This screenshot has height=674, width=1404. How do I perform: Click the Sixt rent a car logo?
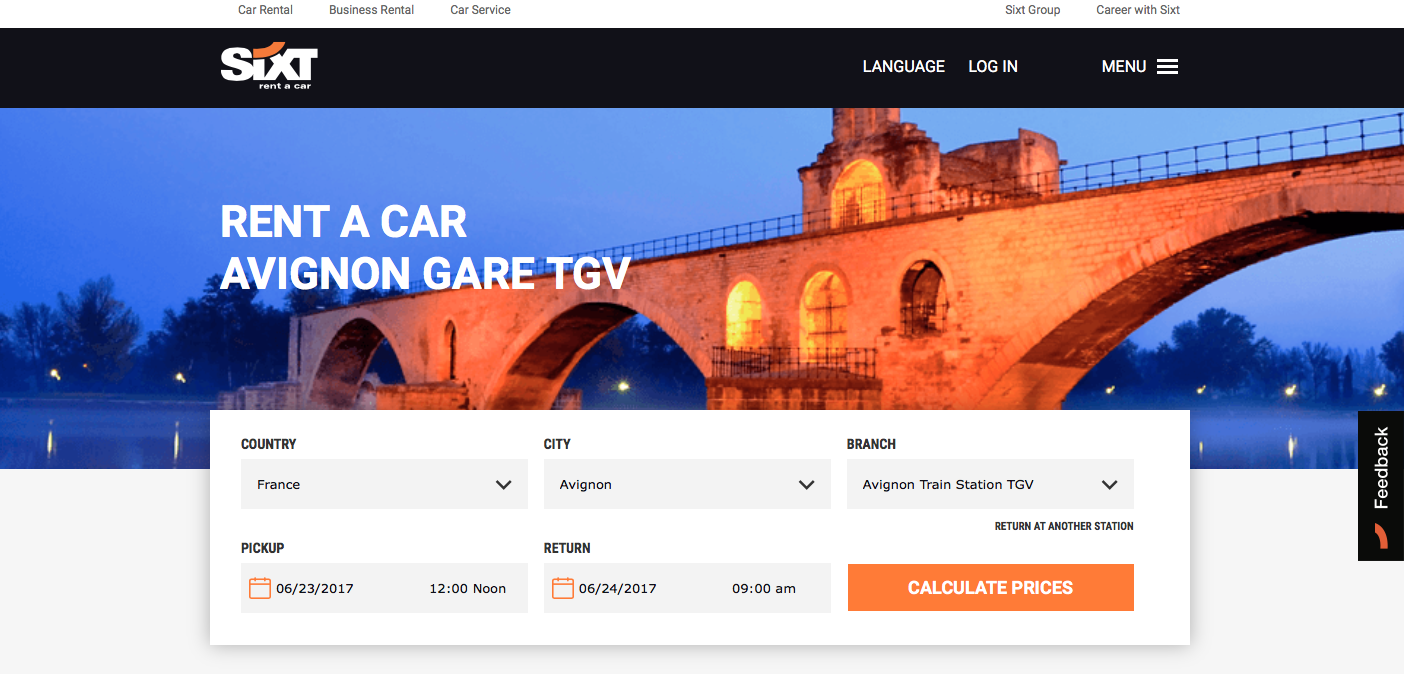pyautogui.click(x=269, y=67)
